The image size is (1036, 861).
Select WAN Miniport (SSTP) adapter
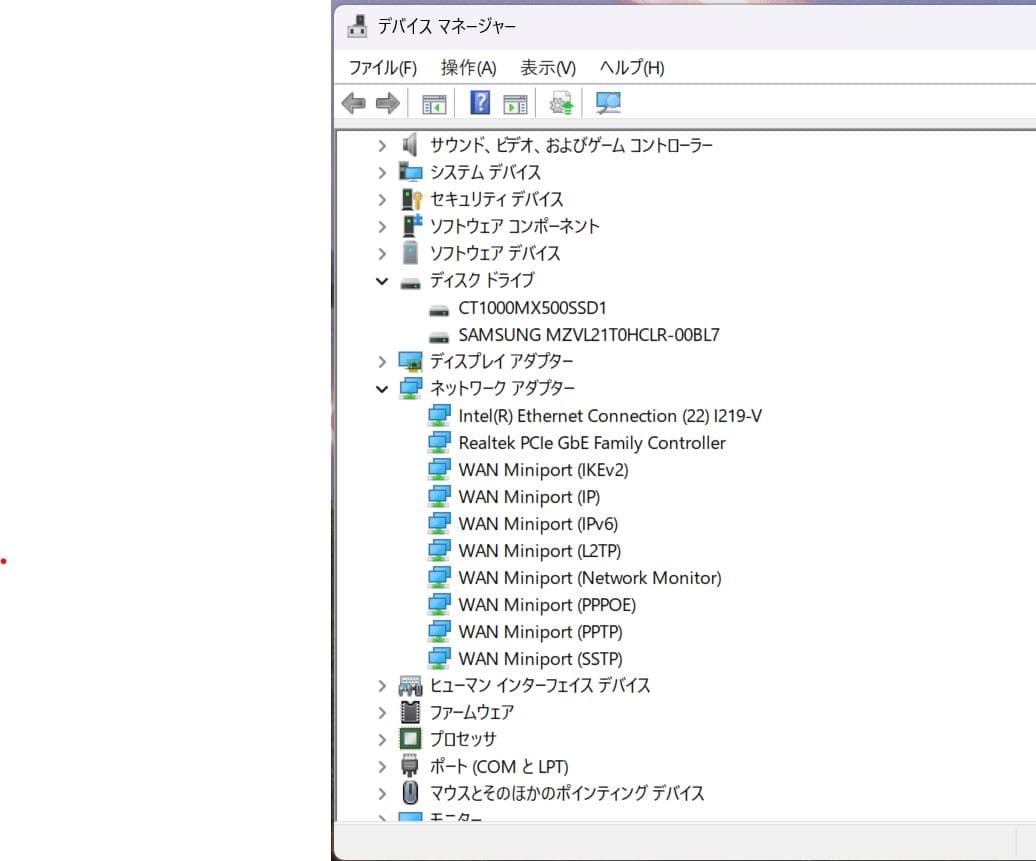click(540, 658)
